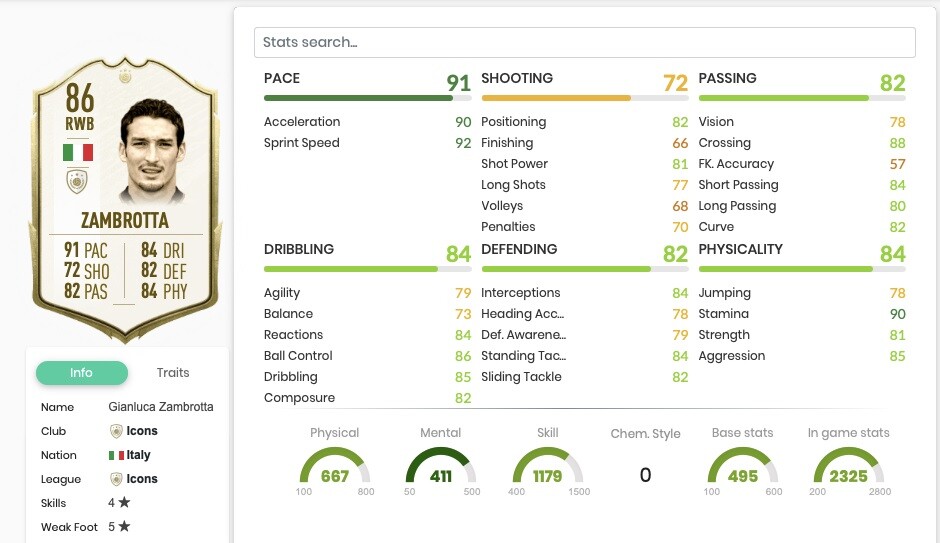
Task: Open the Icons club link text
Action: point(142,431)
